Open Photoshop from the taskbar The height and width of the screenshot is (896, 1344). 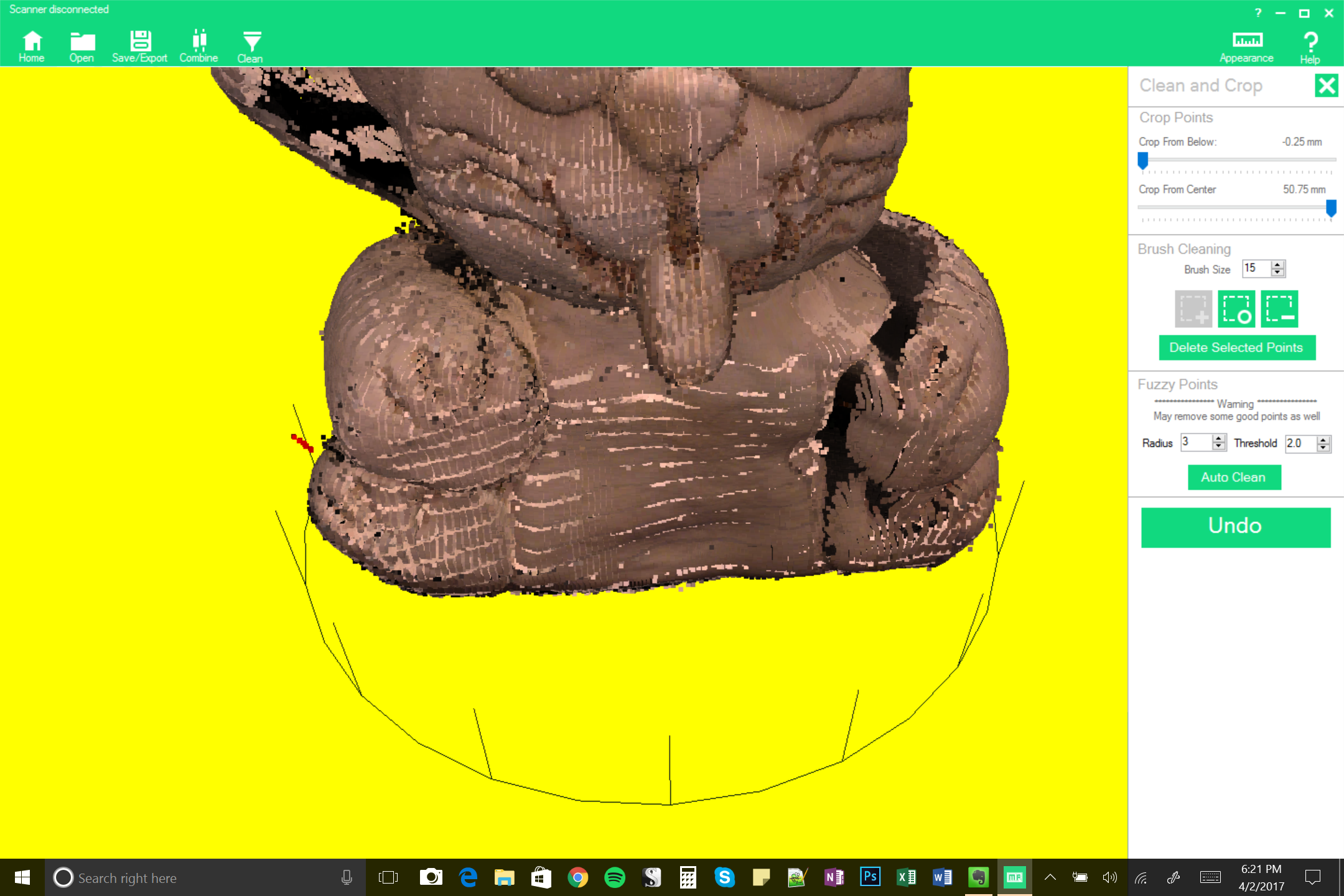[x=869, y=877]
